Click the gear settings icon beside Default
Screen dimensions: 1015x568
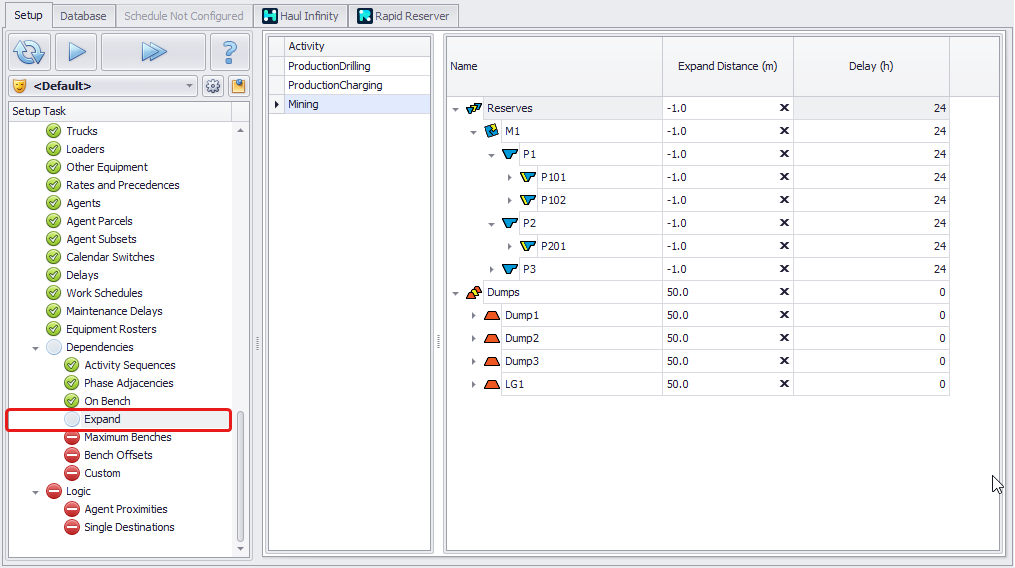point(213,86)
